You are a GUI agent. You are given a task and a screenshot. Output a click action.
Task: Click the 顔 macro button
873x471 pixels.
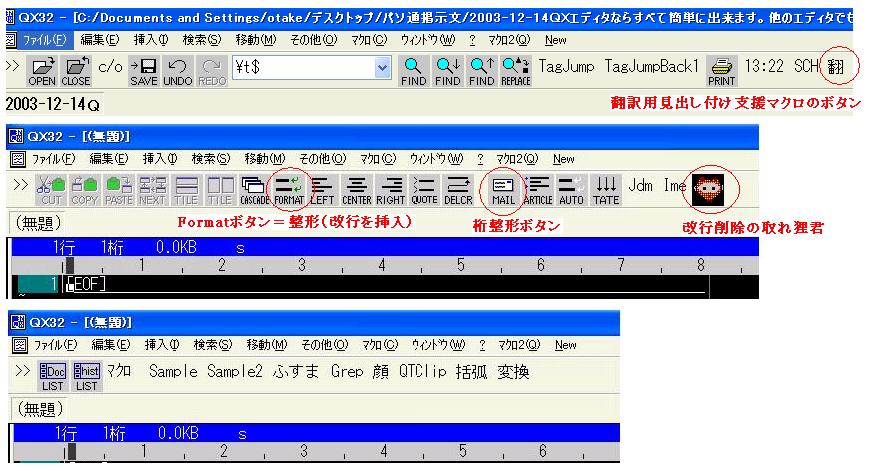pyautogui.click(x=381, y=371)
